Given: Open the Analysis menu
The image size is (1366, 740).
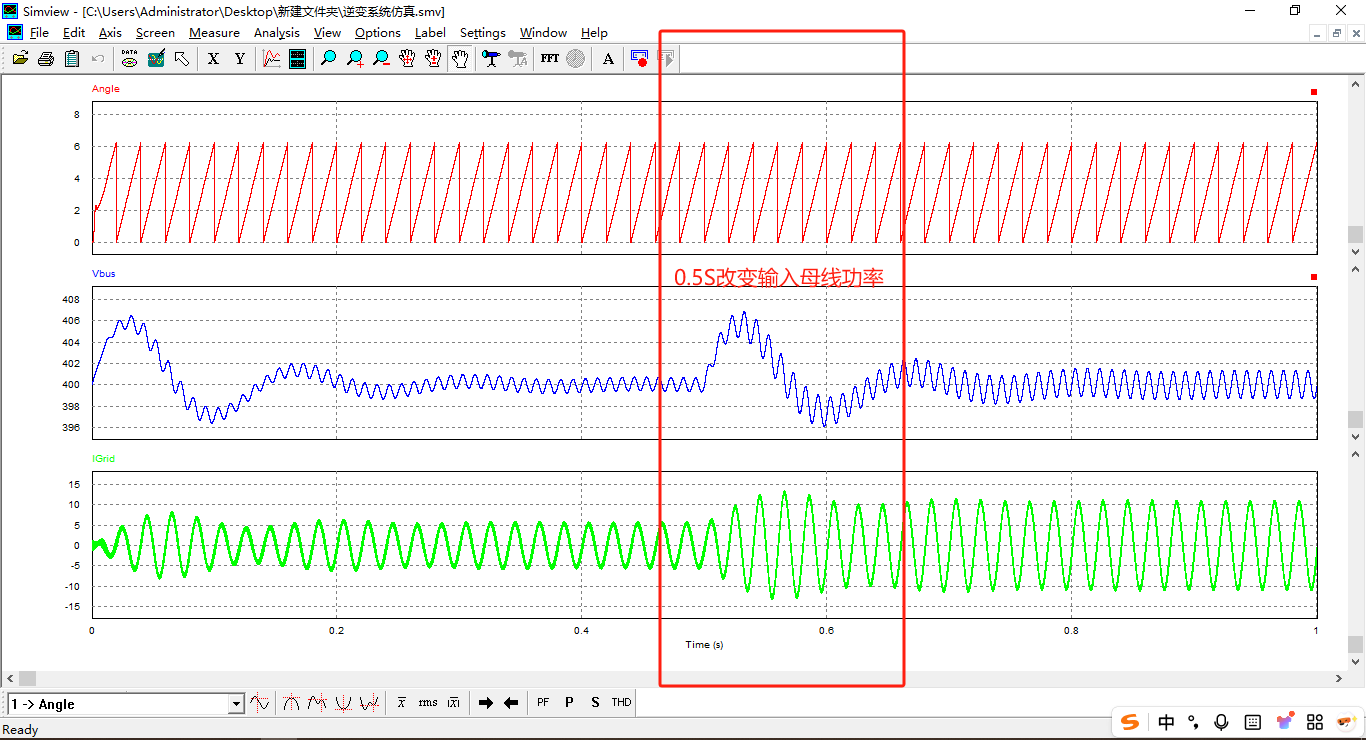Looking at the screenshot, I should 276,33.
